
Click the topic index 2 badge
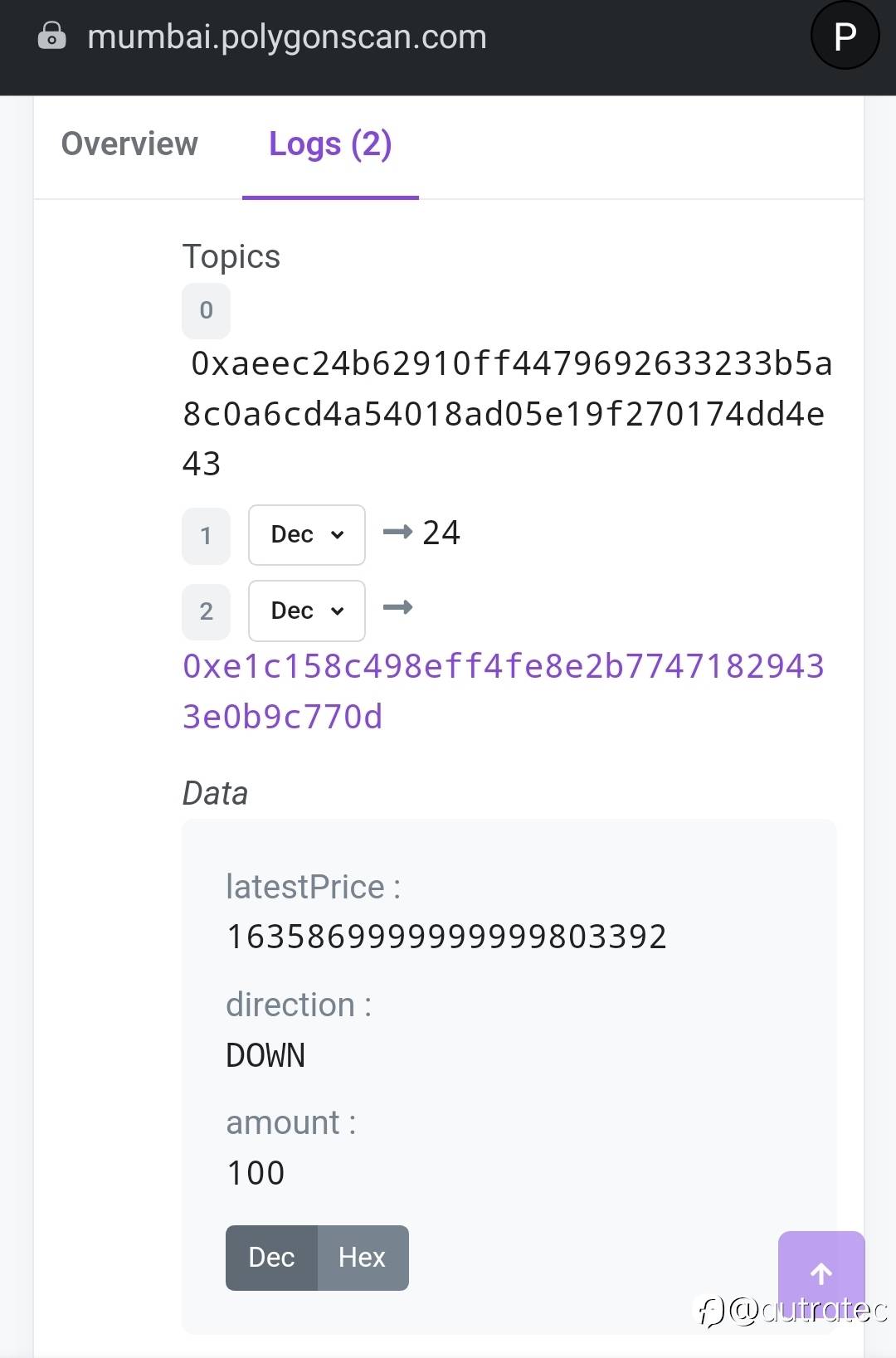206,611
